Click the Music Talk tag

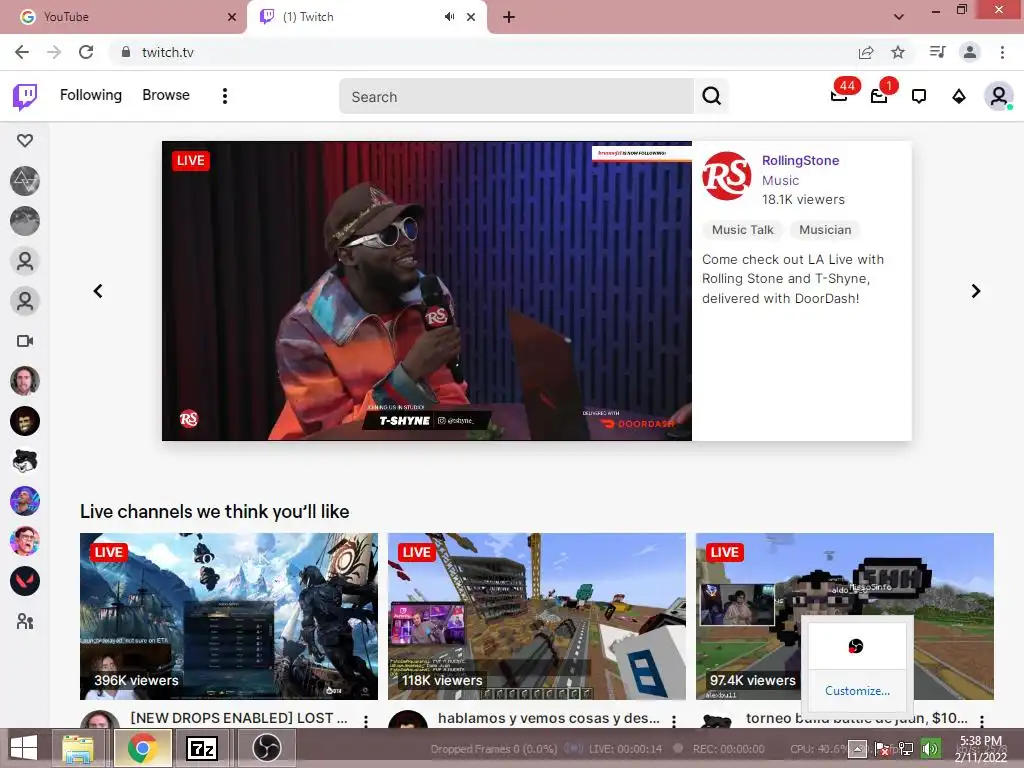(743, 230)
